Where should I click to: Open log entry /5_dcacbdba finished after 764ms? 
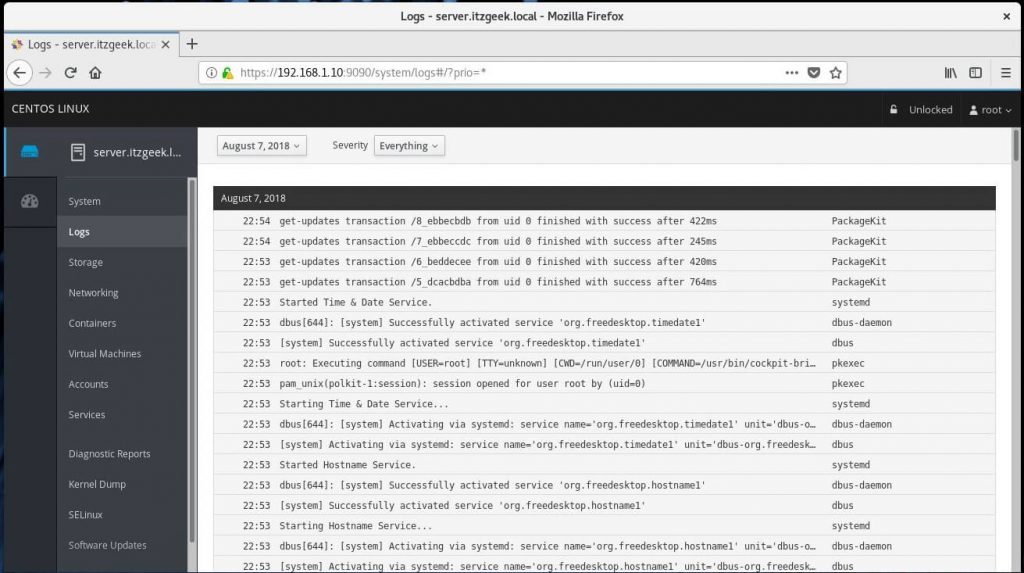pyautogui.click(x=604, y=282)
